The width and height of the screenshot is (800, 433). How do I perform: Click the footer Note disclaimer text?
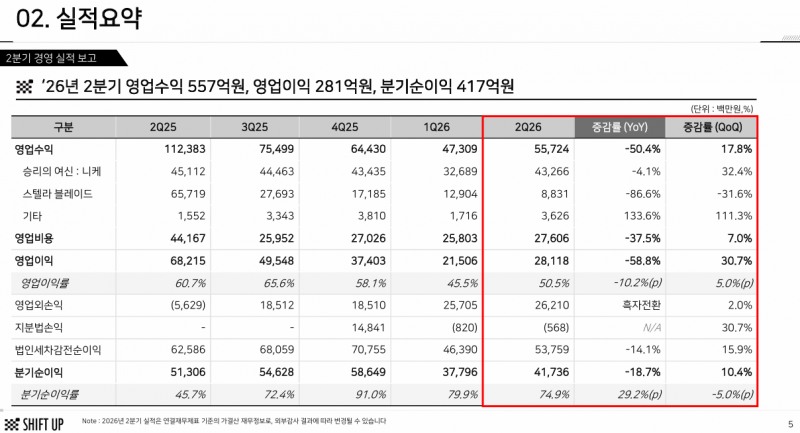(234, 421)
